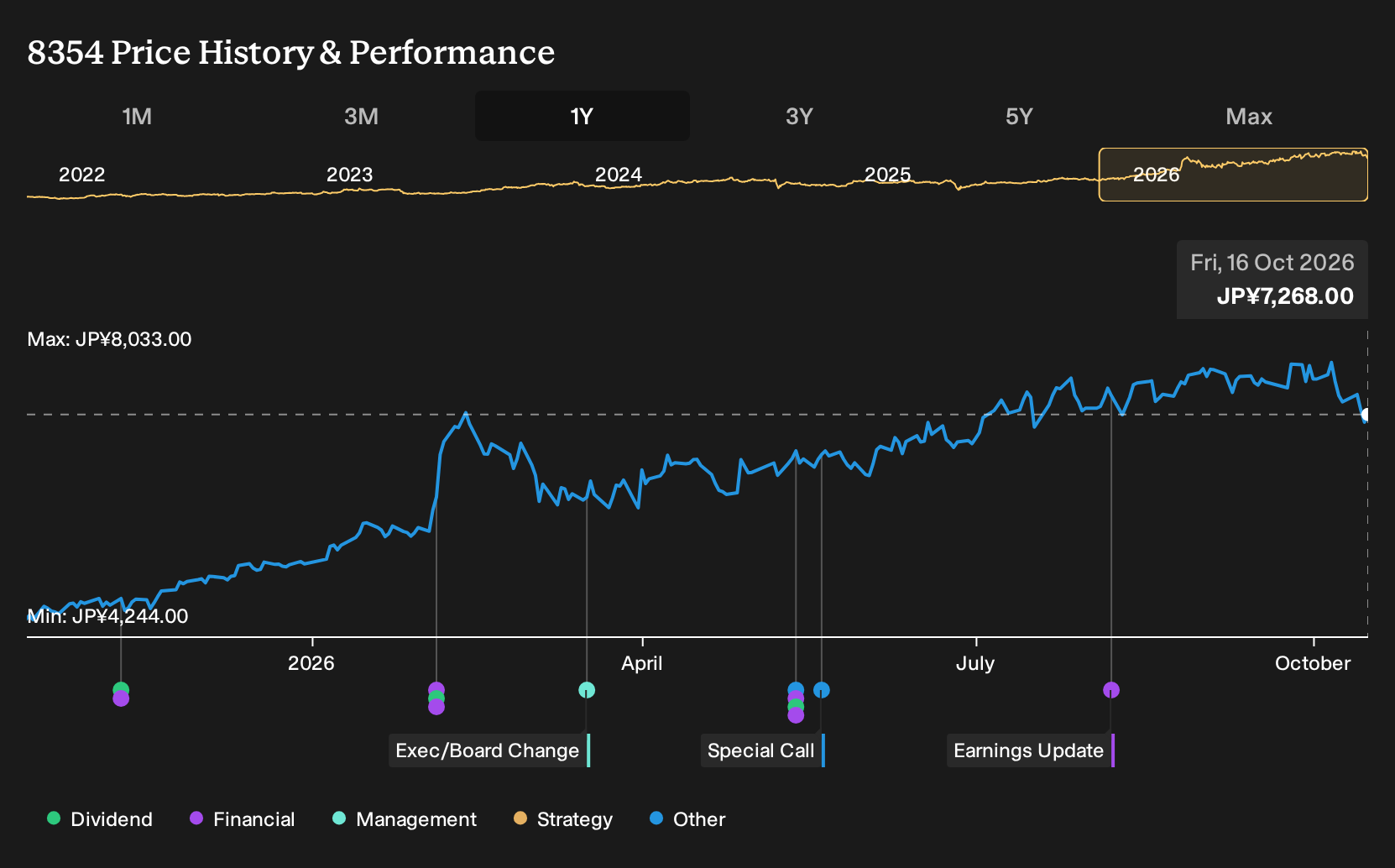This screenshot has height=868, width=1395.
Task: Toggle the Dividend legend filter
Action: (100, 819)
